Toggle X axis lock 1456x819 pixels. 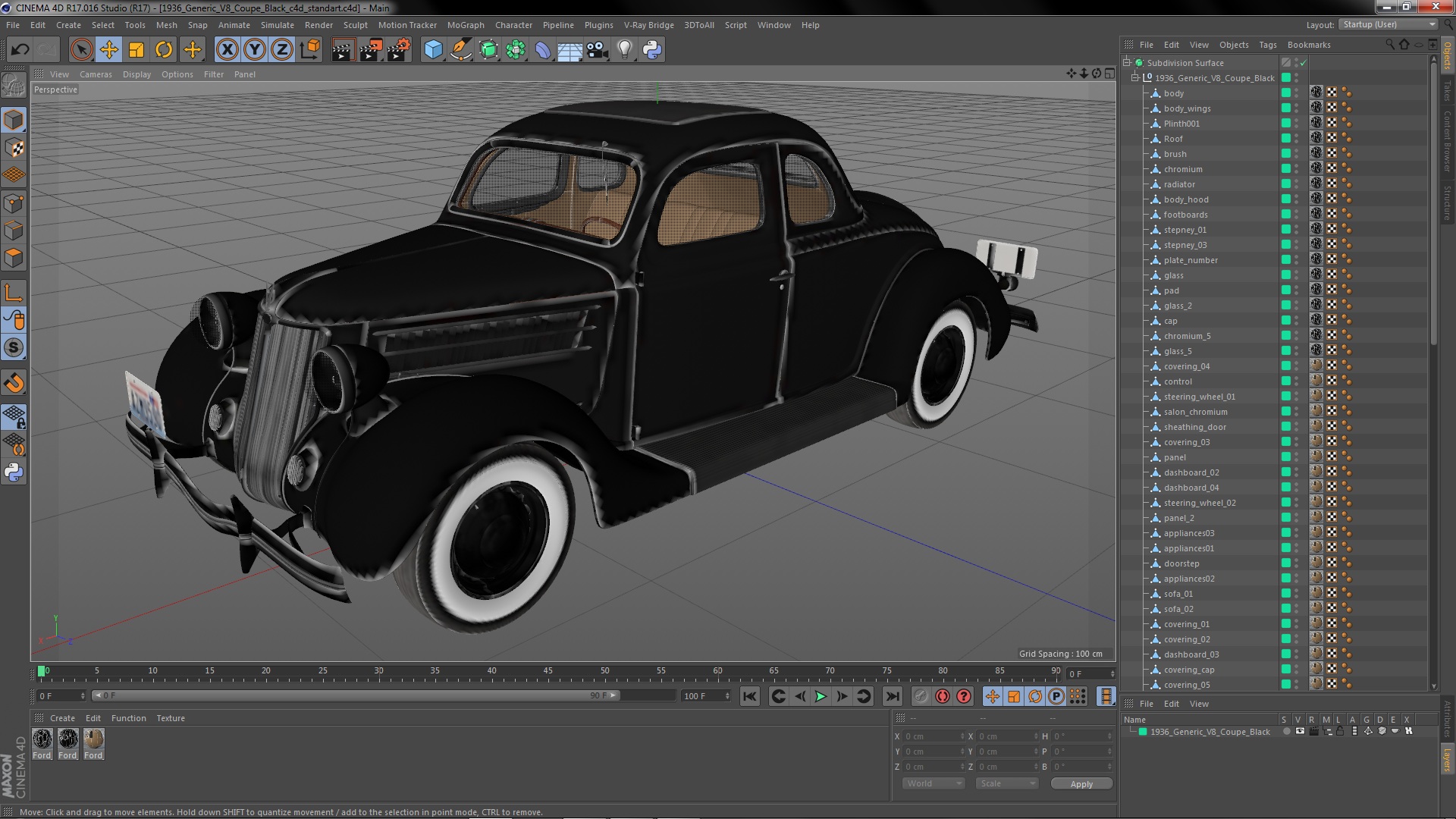pos(227,50)
